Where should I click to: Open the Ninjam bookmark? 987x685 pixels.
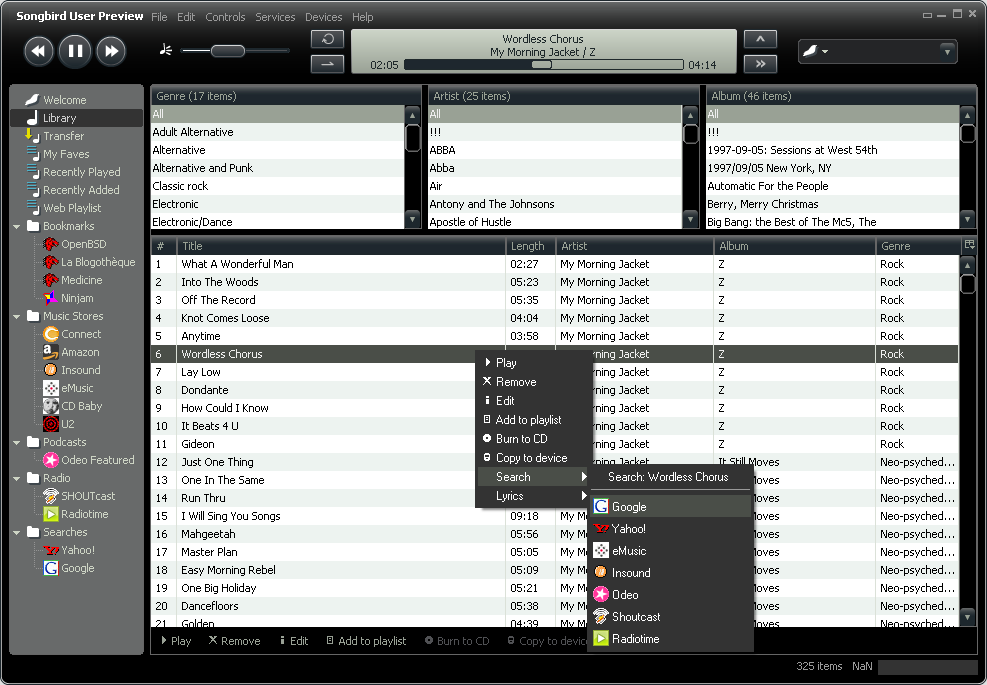(77, 298)
